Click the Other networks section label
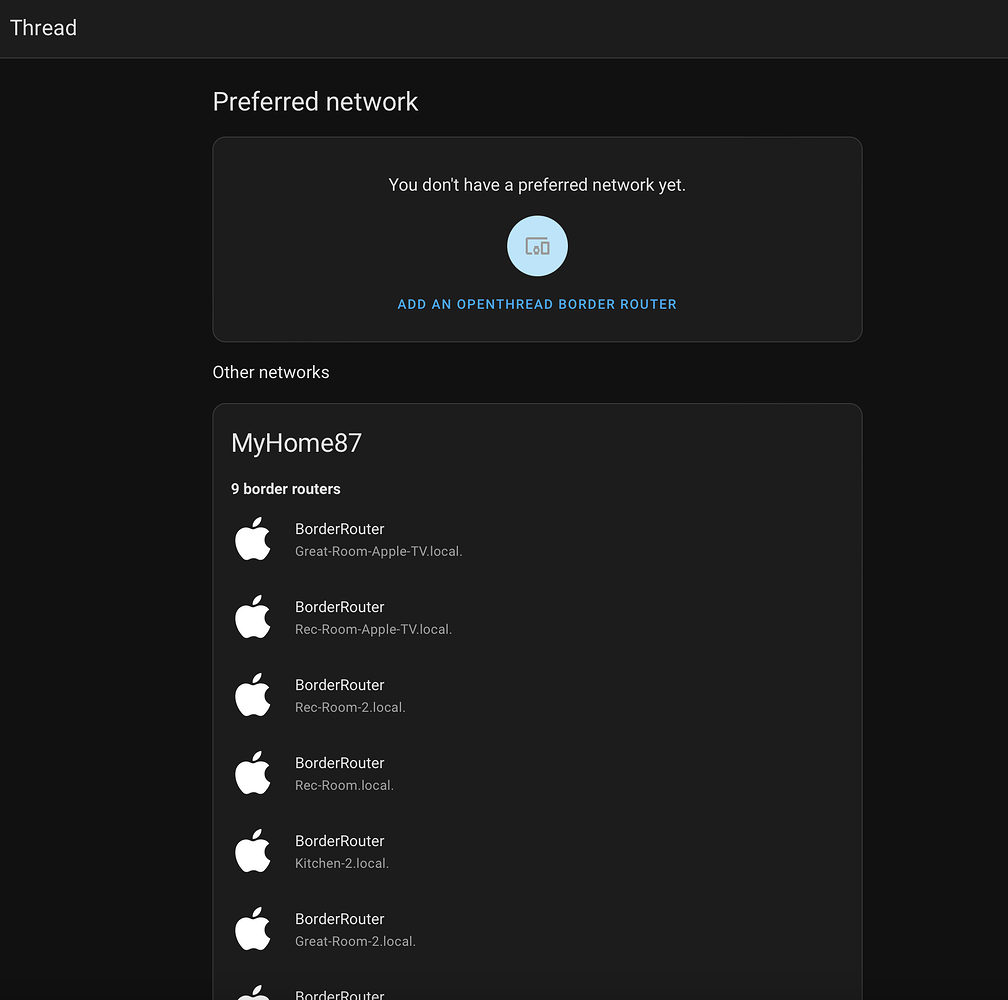 (x=271, y=372)
